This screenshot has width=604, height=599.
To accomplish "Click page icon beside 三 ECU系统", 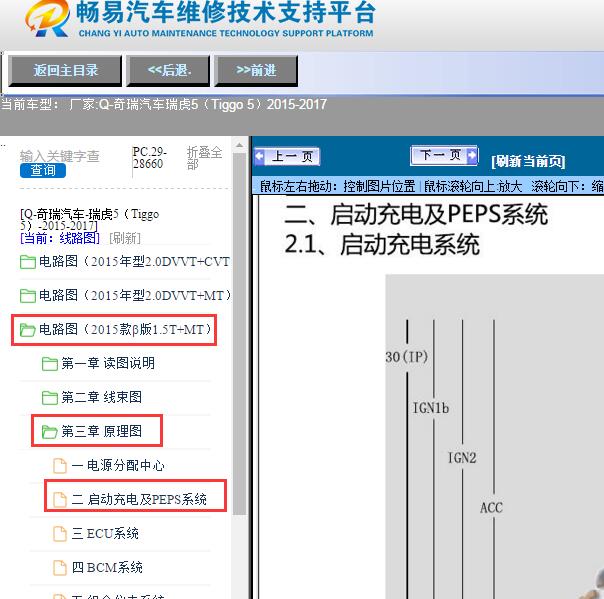I will 60,534.
